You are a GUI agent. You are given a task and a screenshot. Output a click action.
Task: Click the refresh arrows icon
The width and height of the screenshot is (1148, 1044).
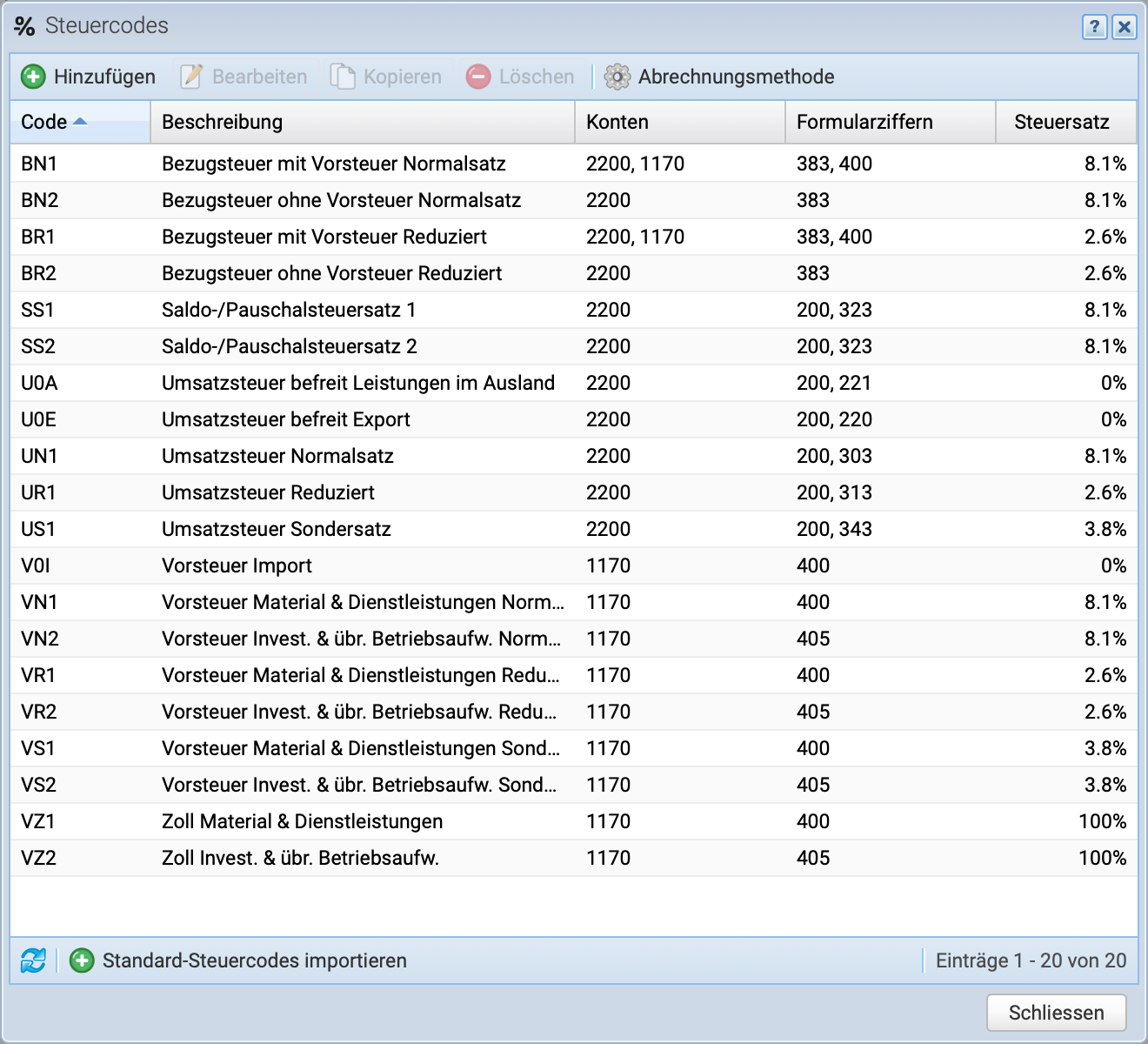point(33,960)
